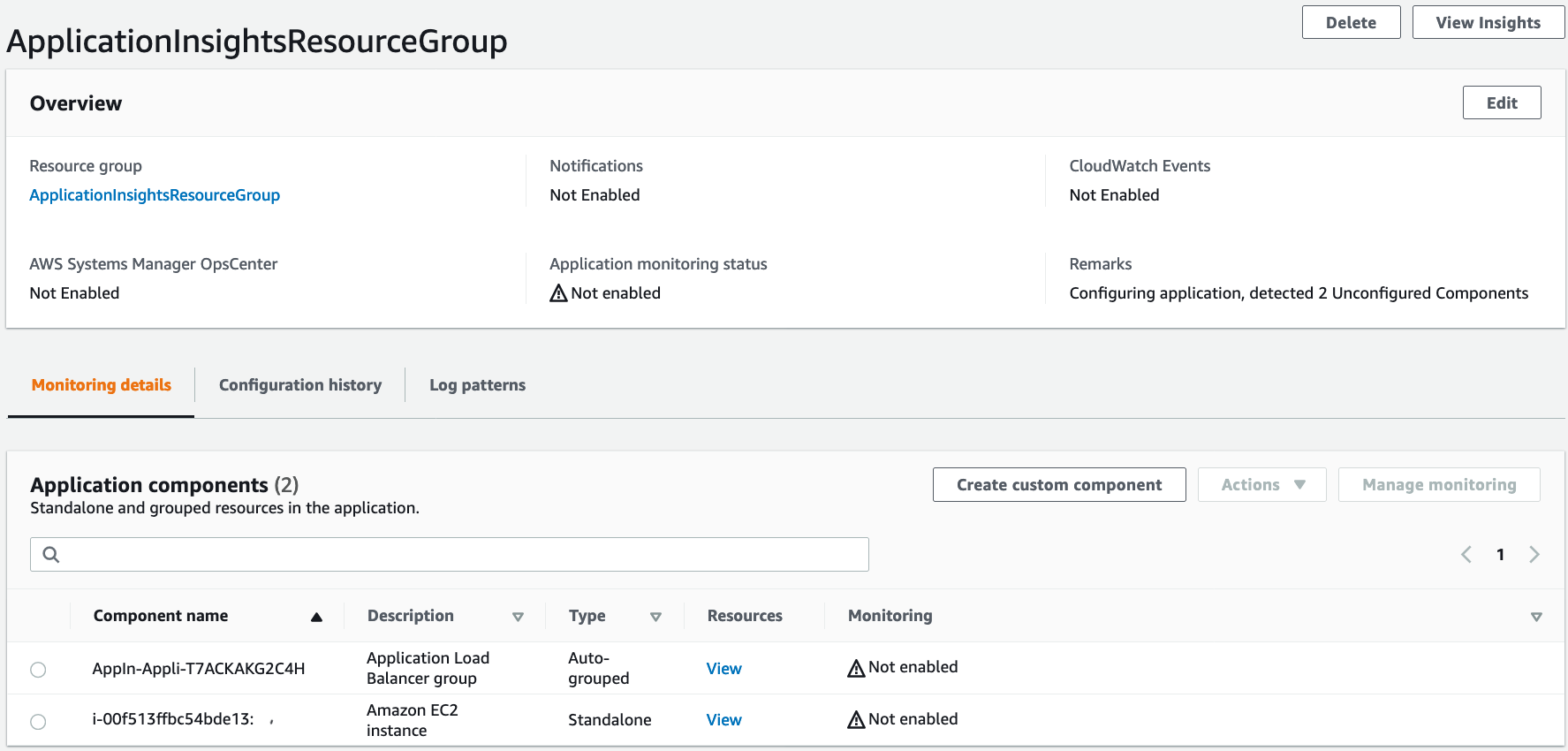Click the Component name ascending sort arrow
Image resolution: width=1568 pixels, height=751 pixels.
(316, 617)
